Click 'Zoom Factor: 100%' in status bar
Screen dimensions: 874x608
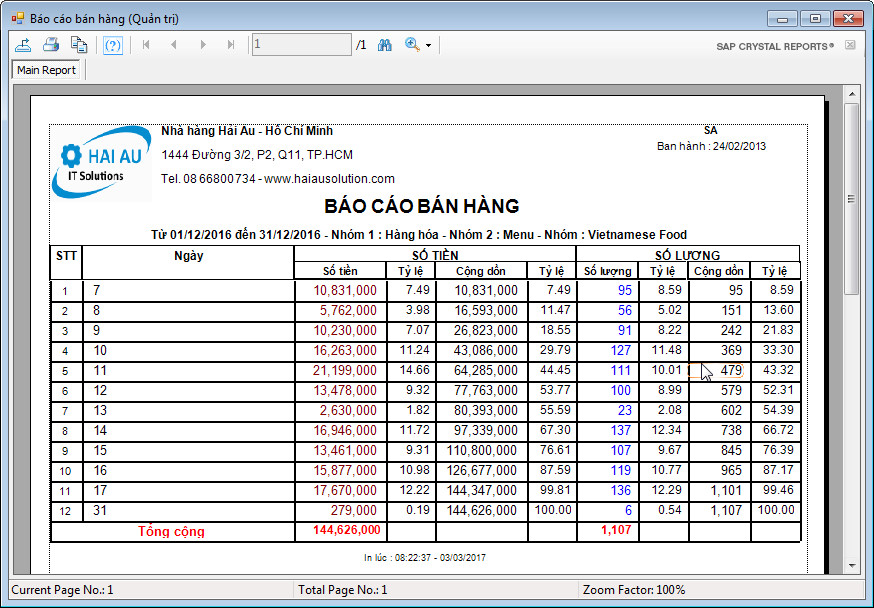click(x=634, y=590)
